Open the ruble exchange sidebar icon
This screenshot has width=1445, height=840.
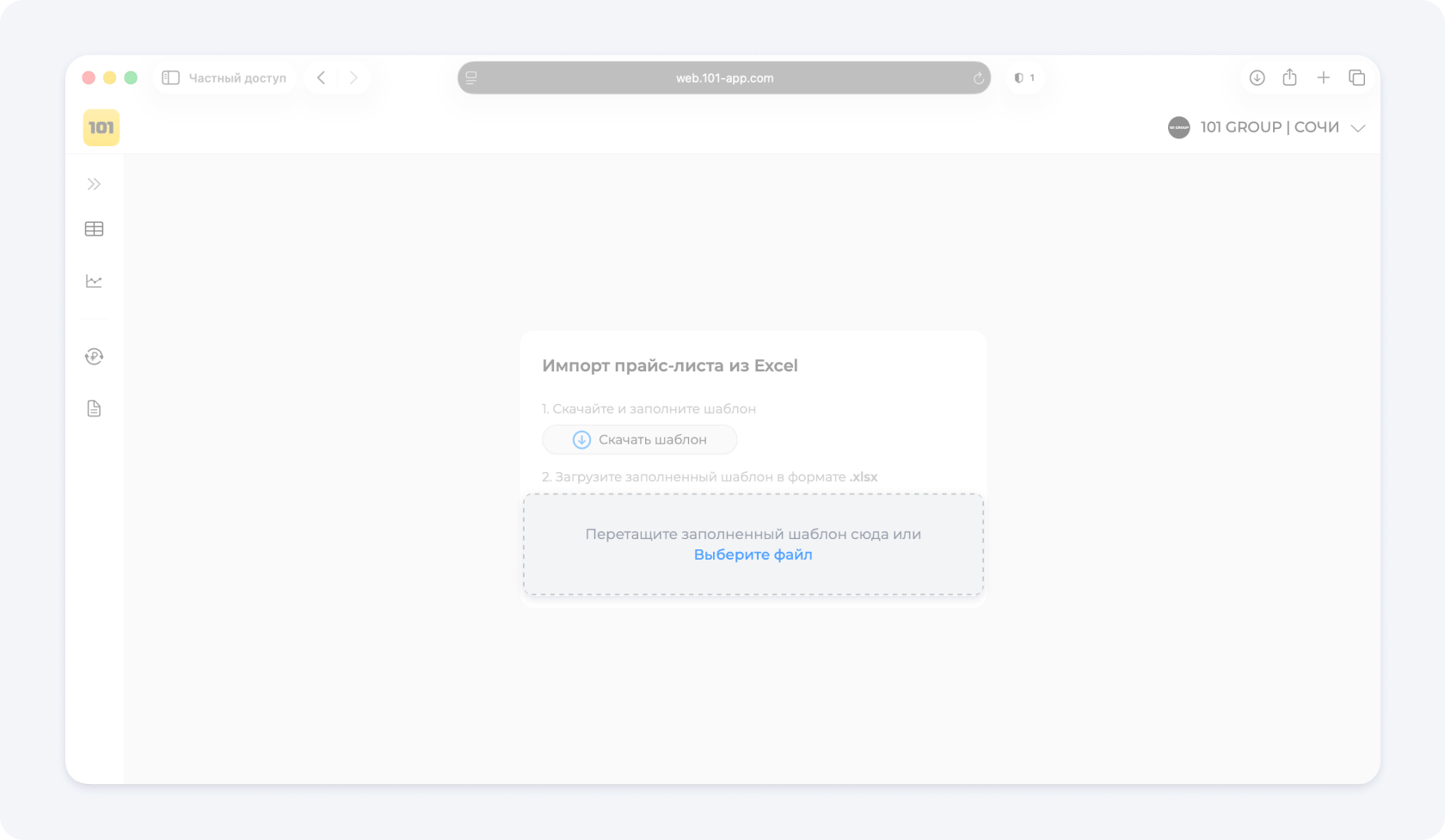(94, 357)
